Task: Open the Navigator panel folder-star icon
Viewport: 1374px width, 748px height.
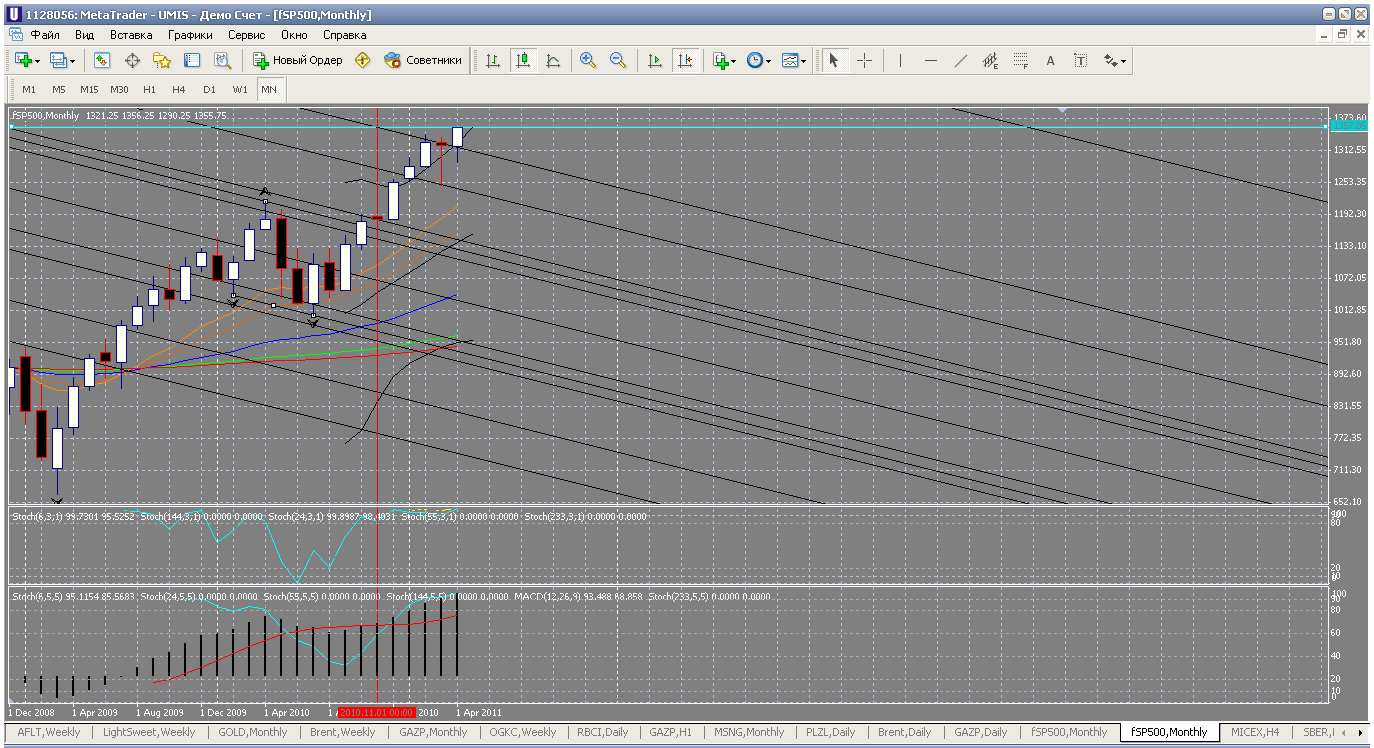Action: pyautogui.click(x=162, y=61)
